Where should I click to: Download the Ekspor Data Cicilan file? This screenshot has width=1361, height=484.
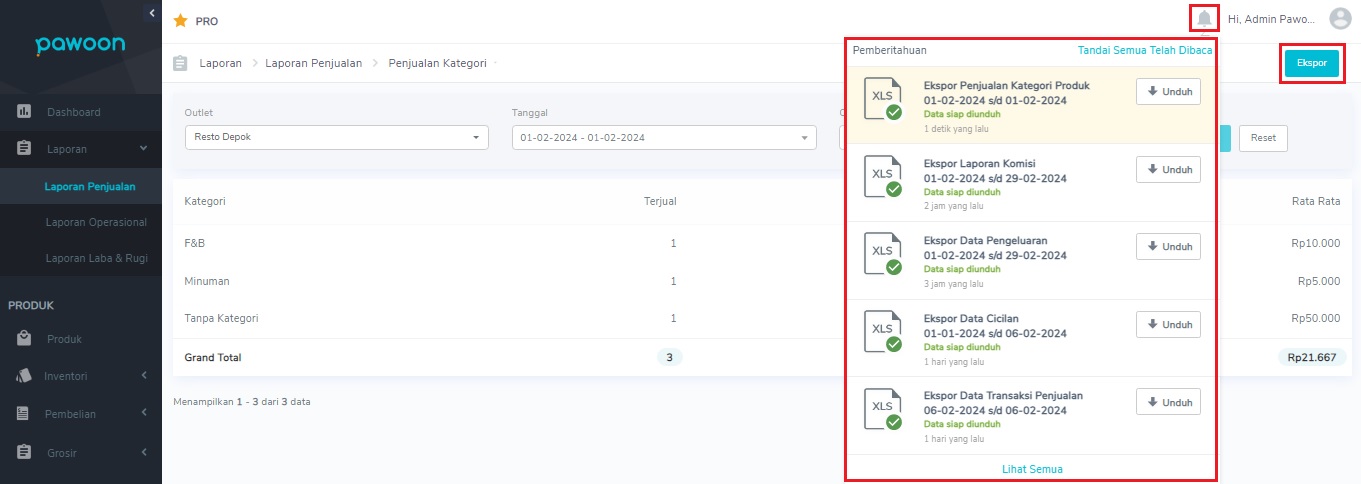[1168, 324]
